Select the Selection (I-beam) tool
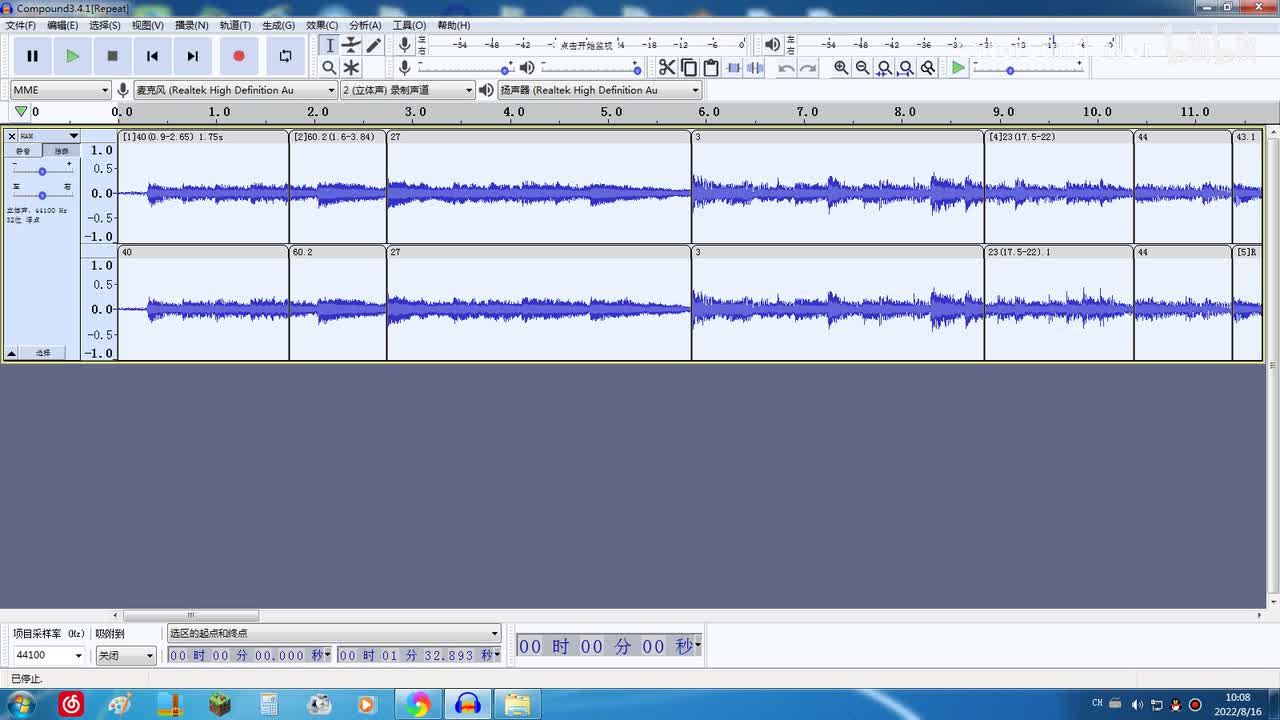 pyautogui.click(x=329, y=45)
